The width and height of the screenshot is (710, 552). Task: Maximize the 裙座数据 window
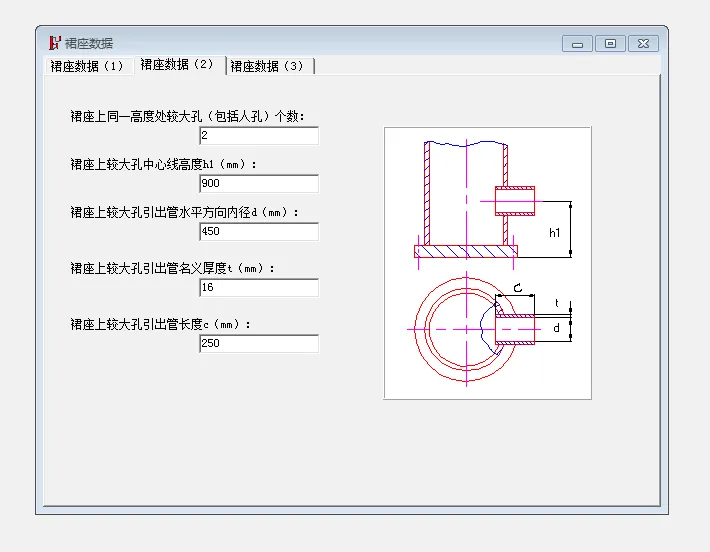point(610,44)
